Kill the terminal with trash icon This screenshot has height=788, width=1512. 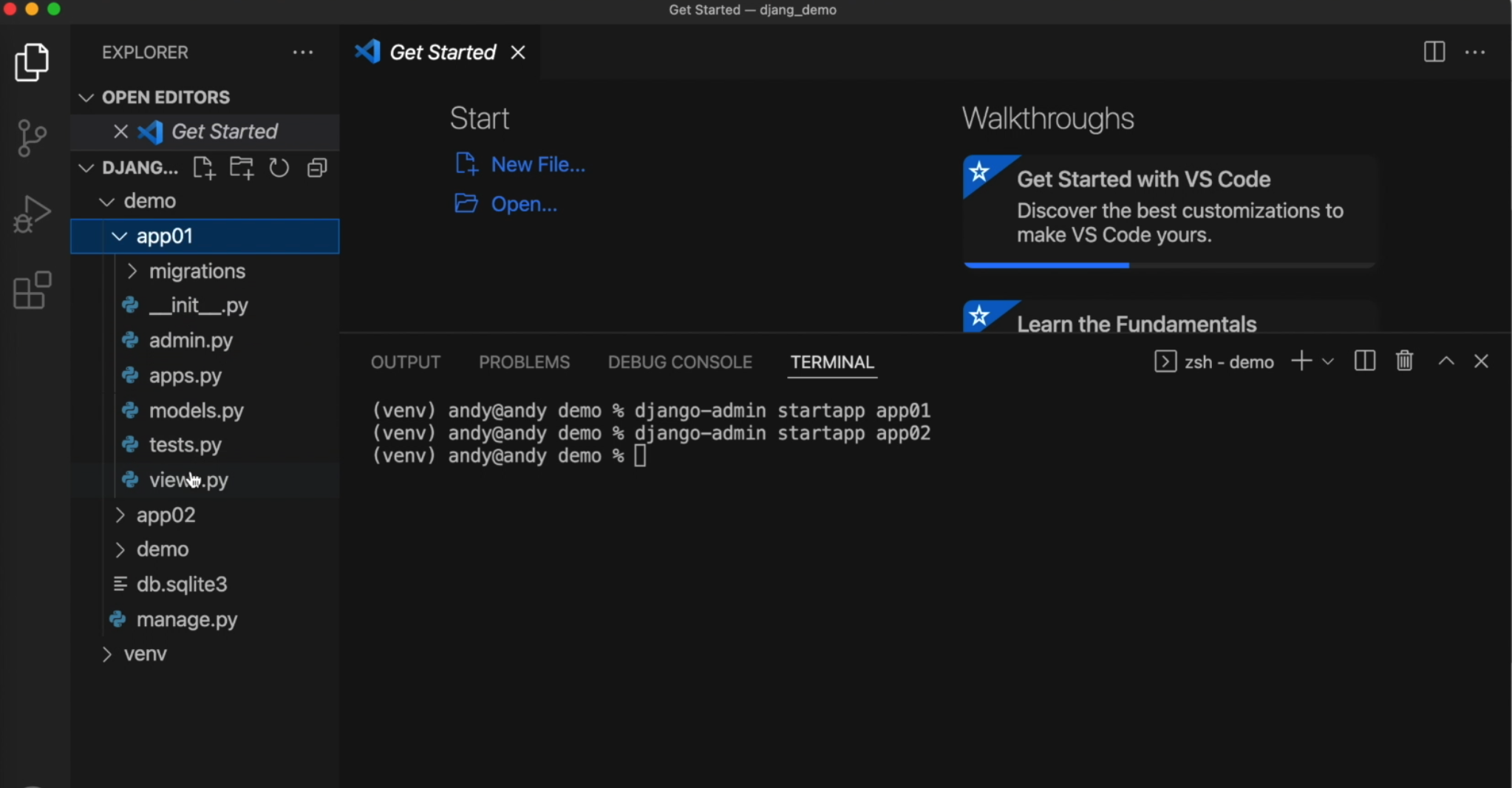(1404, 361)
